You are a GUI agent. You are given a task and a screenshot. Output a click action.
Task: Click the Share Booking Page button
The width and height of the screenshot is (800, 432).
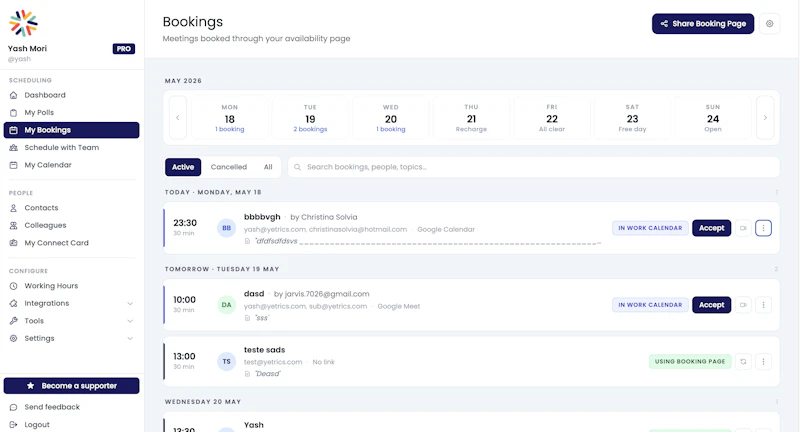click(x=703, y=23)
